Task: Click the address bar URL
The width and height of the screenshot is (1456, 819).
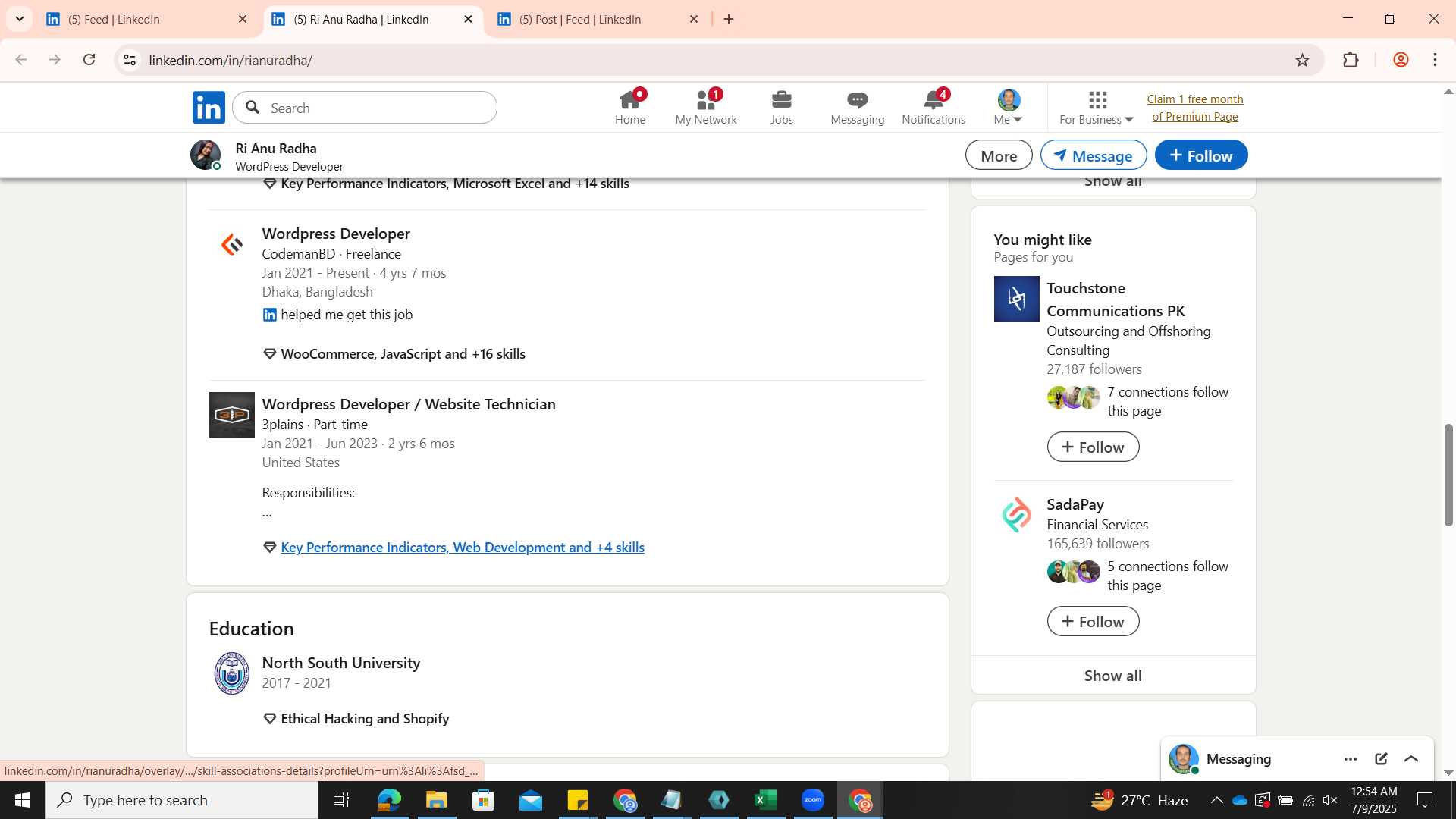Action: click(x=231, y=61)
